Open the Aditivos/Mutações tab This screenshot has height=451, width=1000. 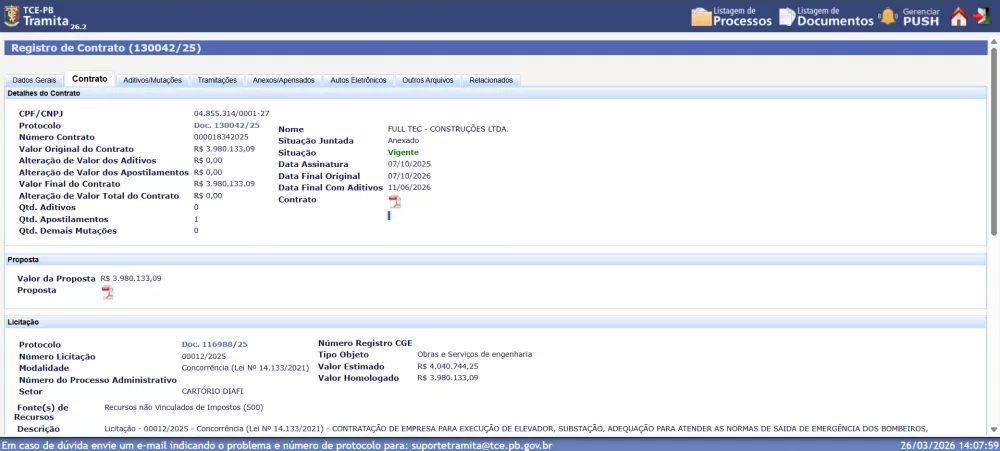tap(152, 80)
